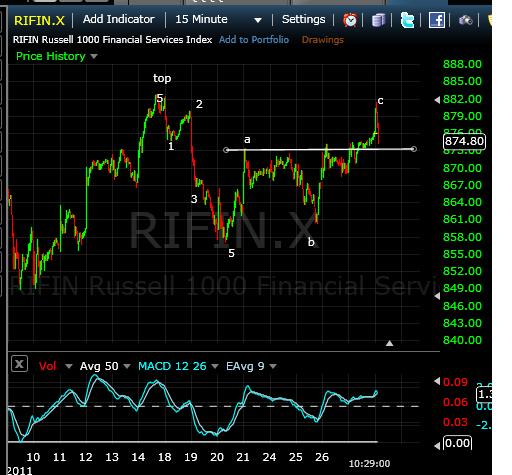This screenshot has height=475, width=512.
Task: Click the RIFIN.X ticker symbol
Action: click(39, 21)
